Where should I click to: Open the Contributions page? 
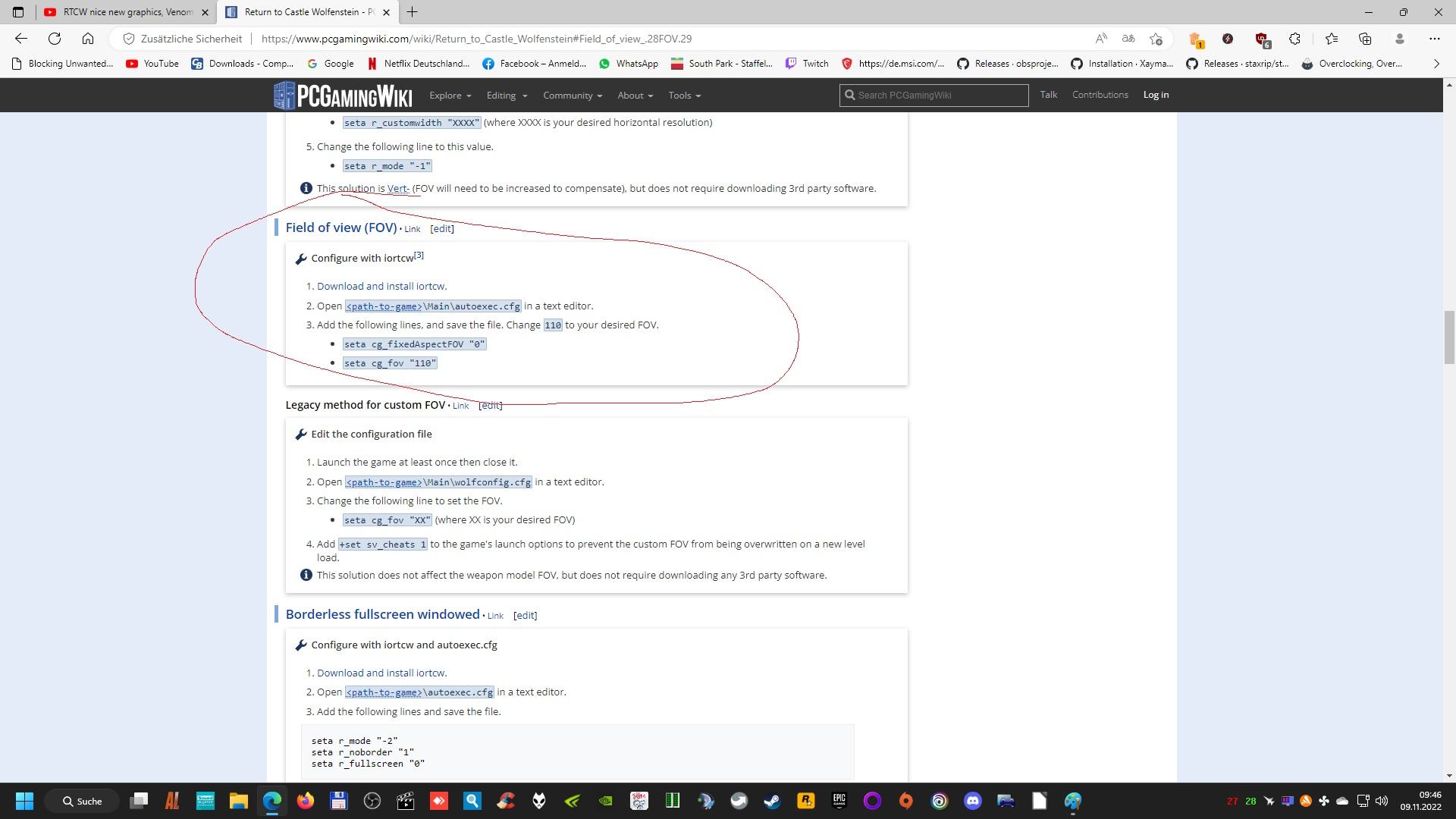[1100, 95]
